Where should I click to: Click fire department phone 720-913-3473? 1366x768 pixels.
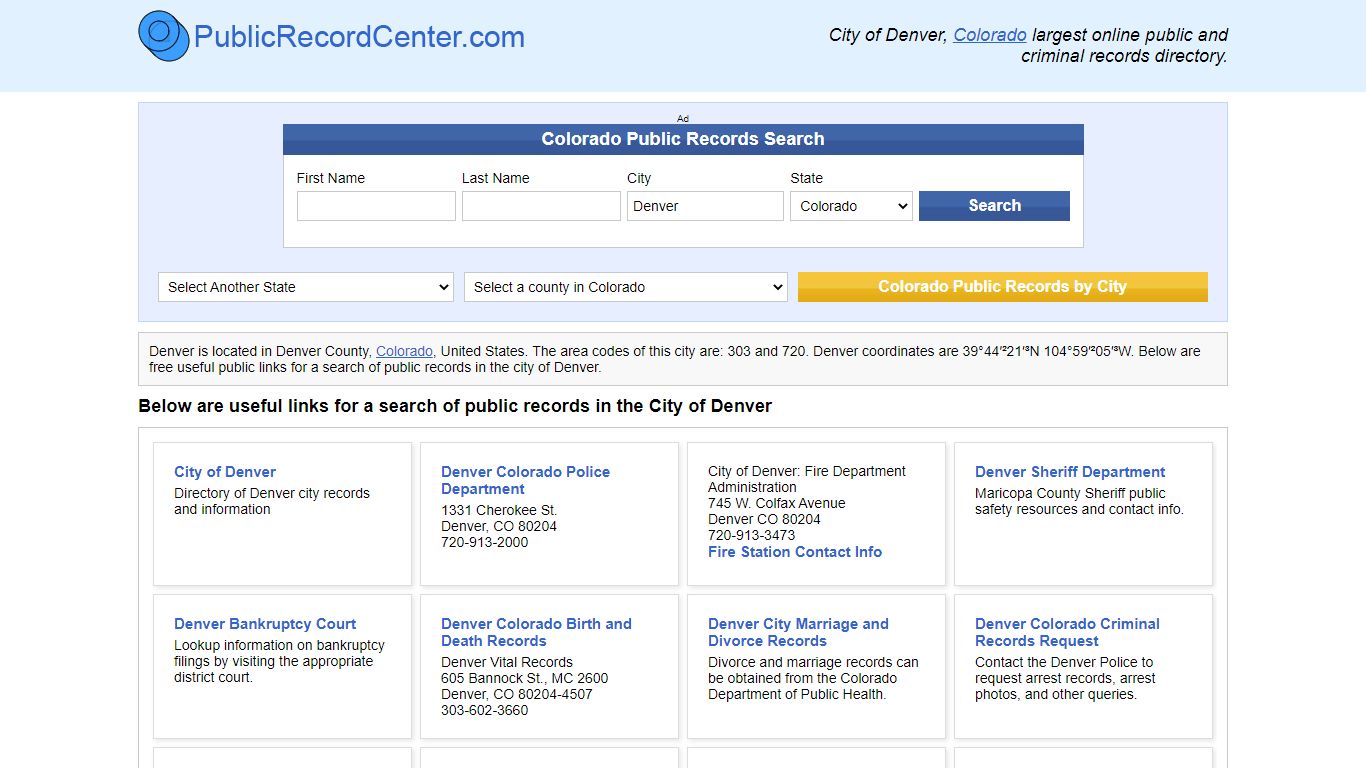point(752,535)
